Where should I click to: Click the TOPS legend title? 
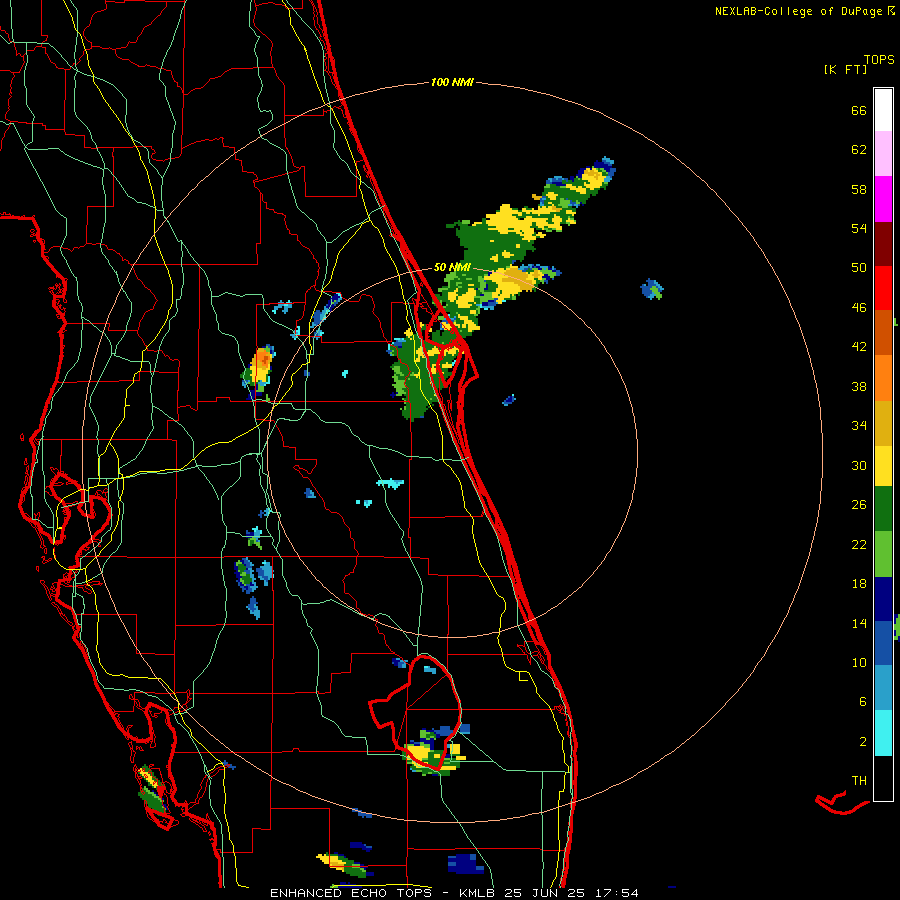click(x=879, y=60)
